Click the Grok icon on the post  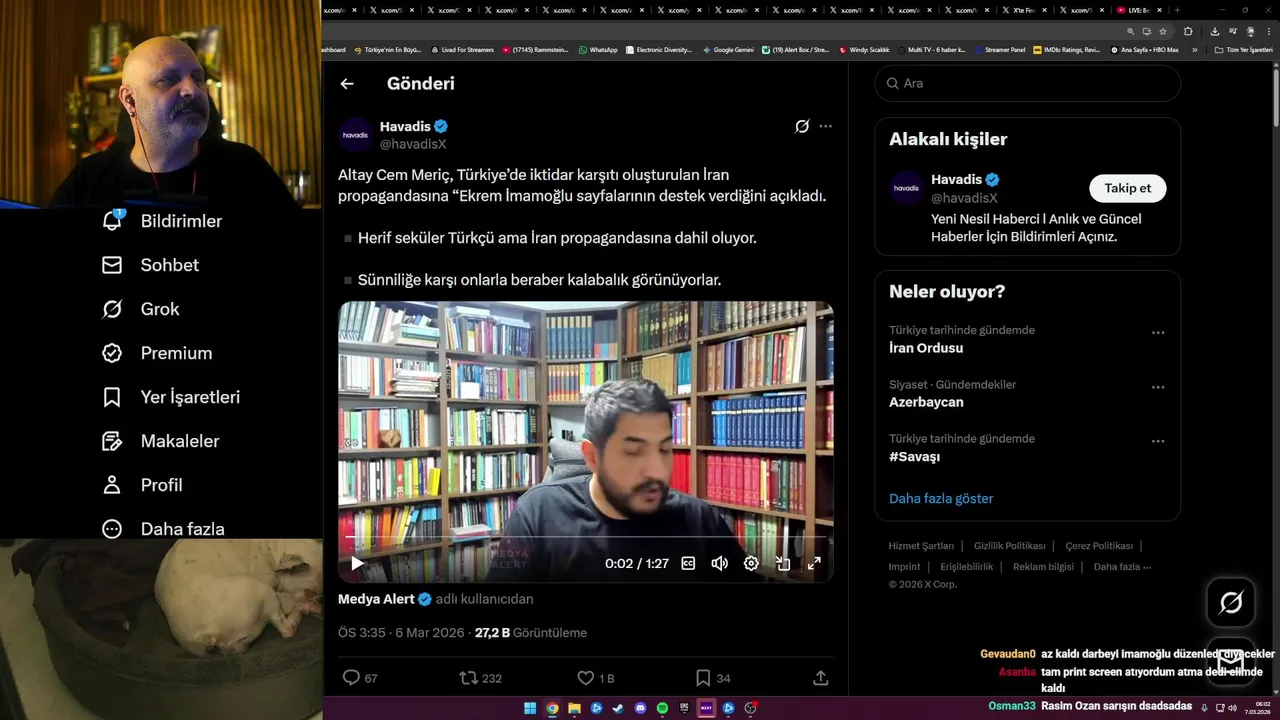tap(802, 126)
